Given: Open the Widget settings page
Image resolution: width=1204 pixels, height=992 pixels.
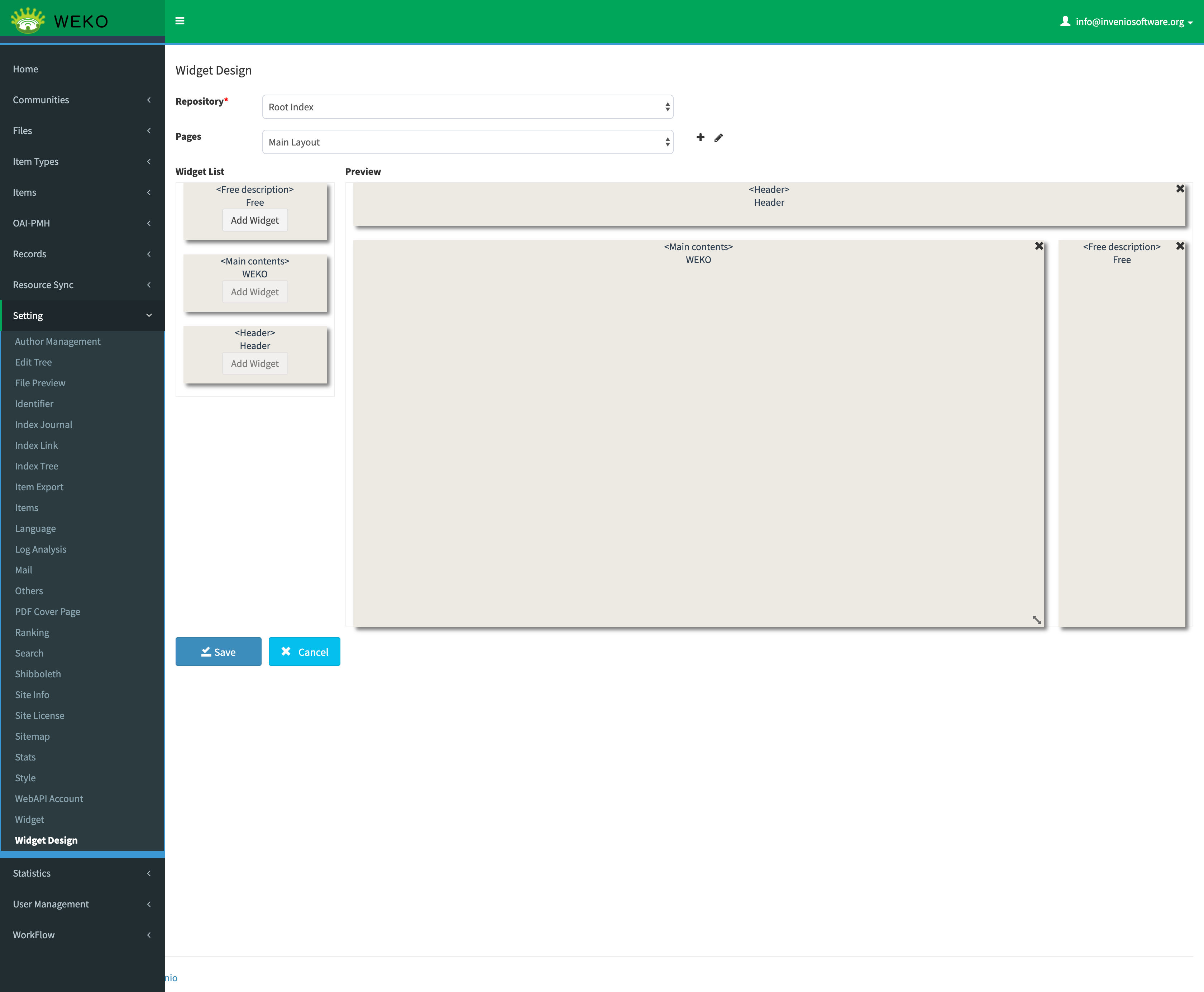Looking at the screenshot, I should [29, 819].
